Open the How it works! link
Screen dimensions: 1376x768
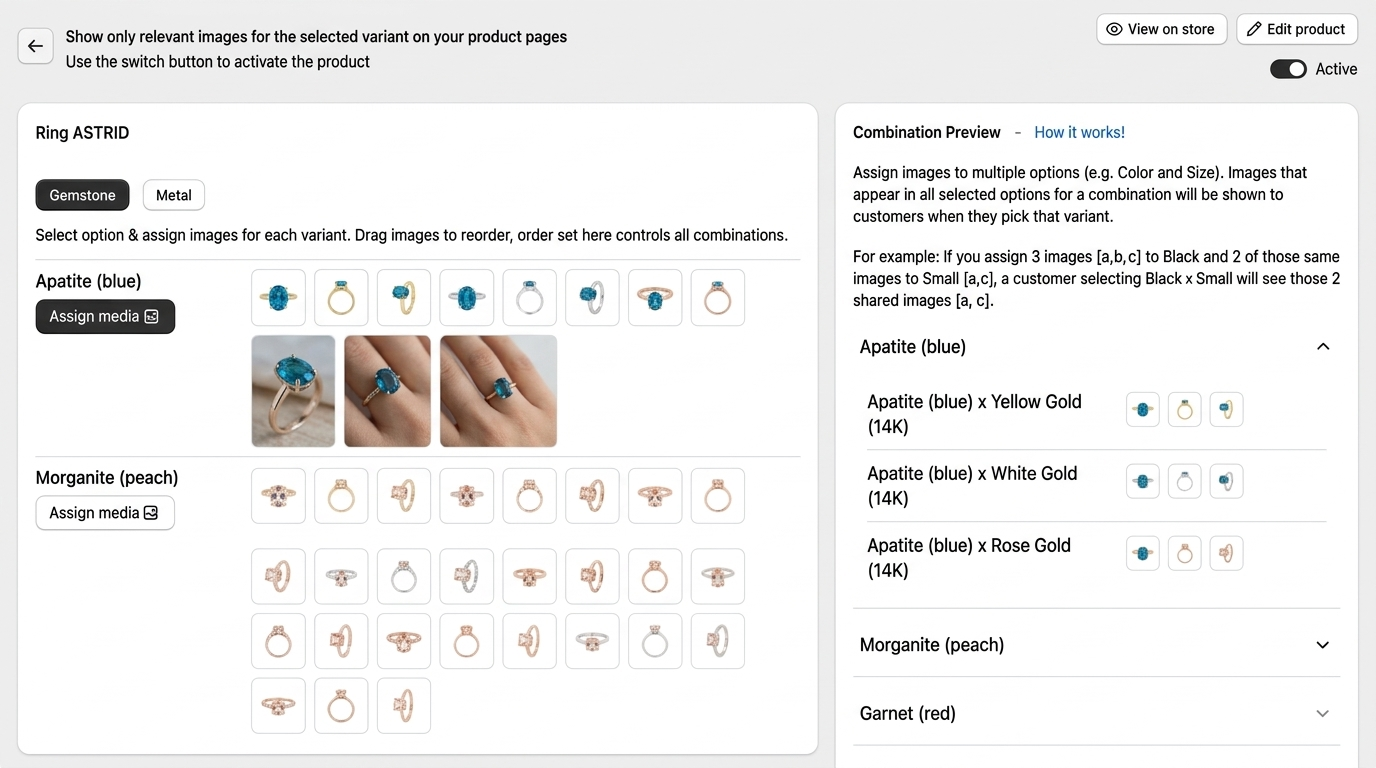click(x=1079, y=132)
